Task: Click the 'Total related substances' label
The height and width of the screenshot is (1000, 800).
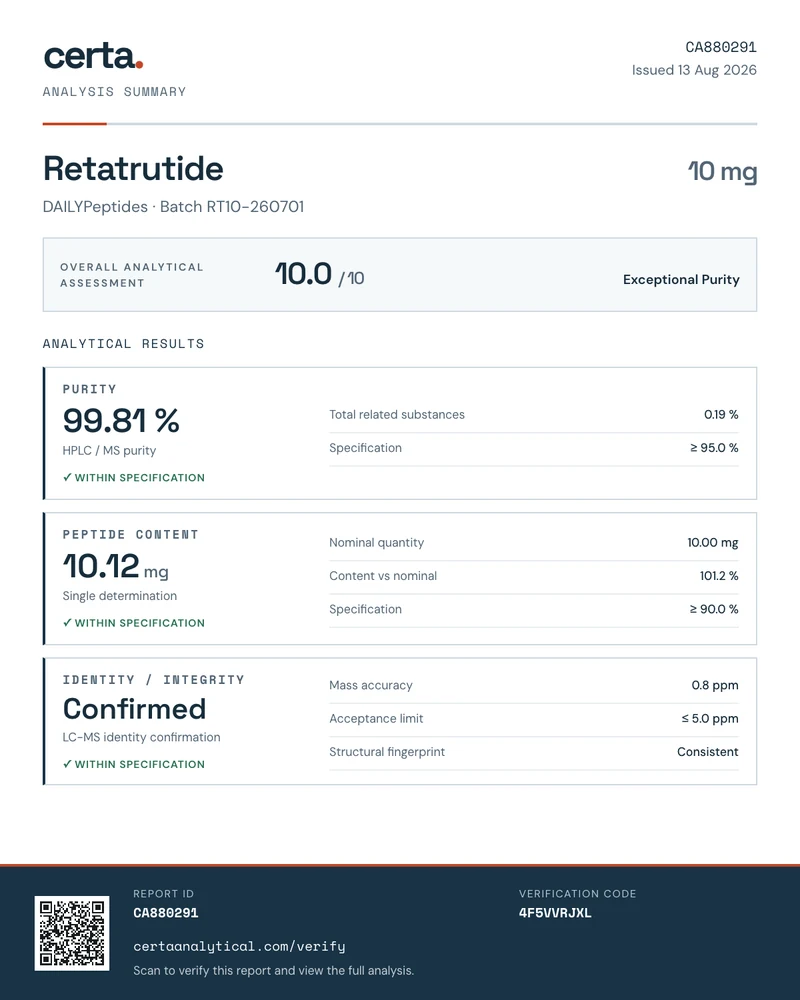Action: tap(397, 415)
